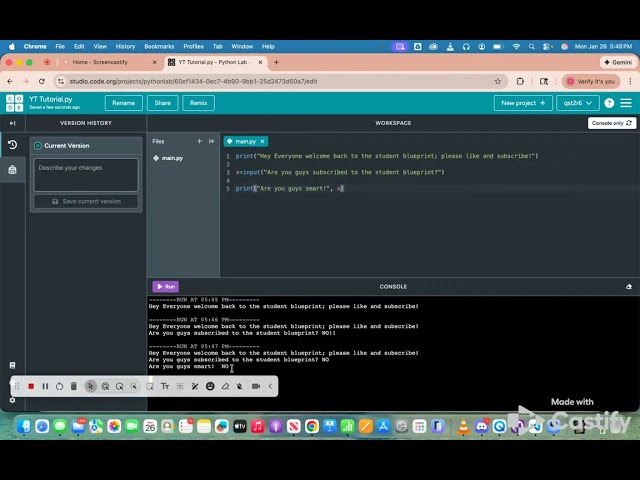The height and width of the screenshot is (480, 640).
Task: Delete the recording with trash icon
Action: [x=73, y=386]
